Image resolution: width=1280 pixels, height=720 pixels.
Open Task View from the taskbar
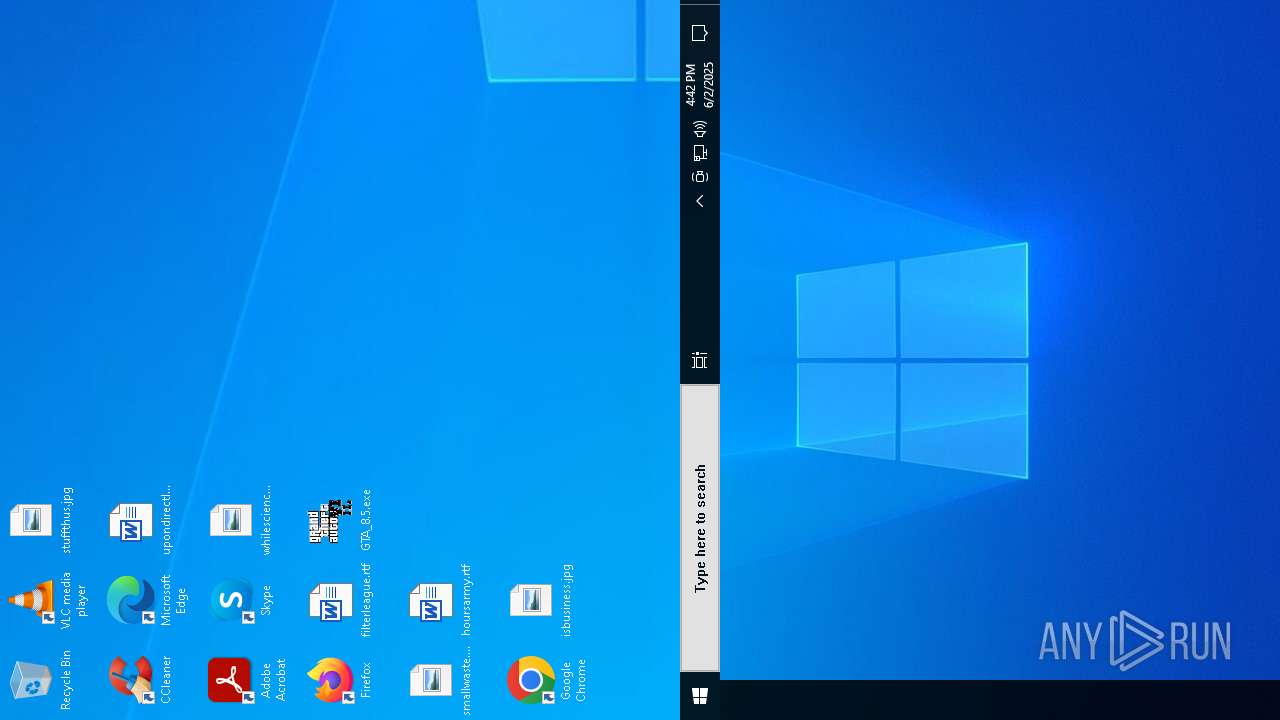[700, 361]
